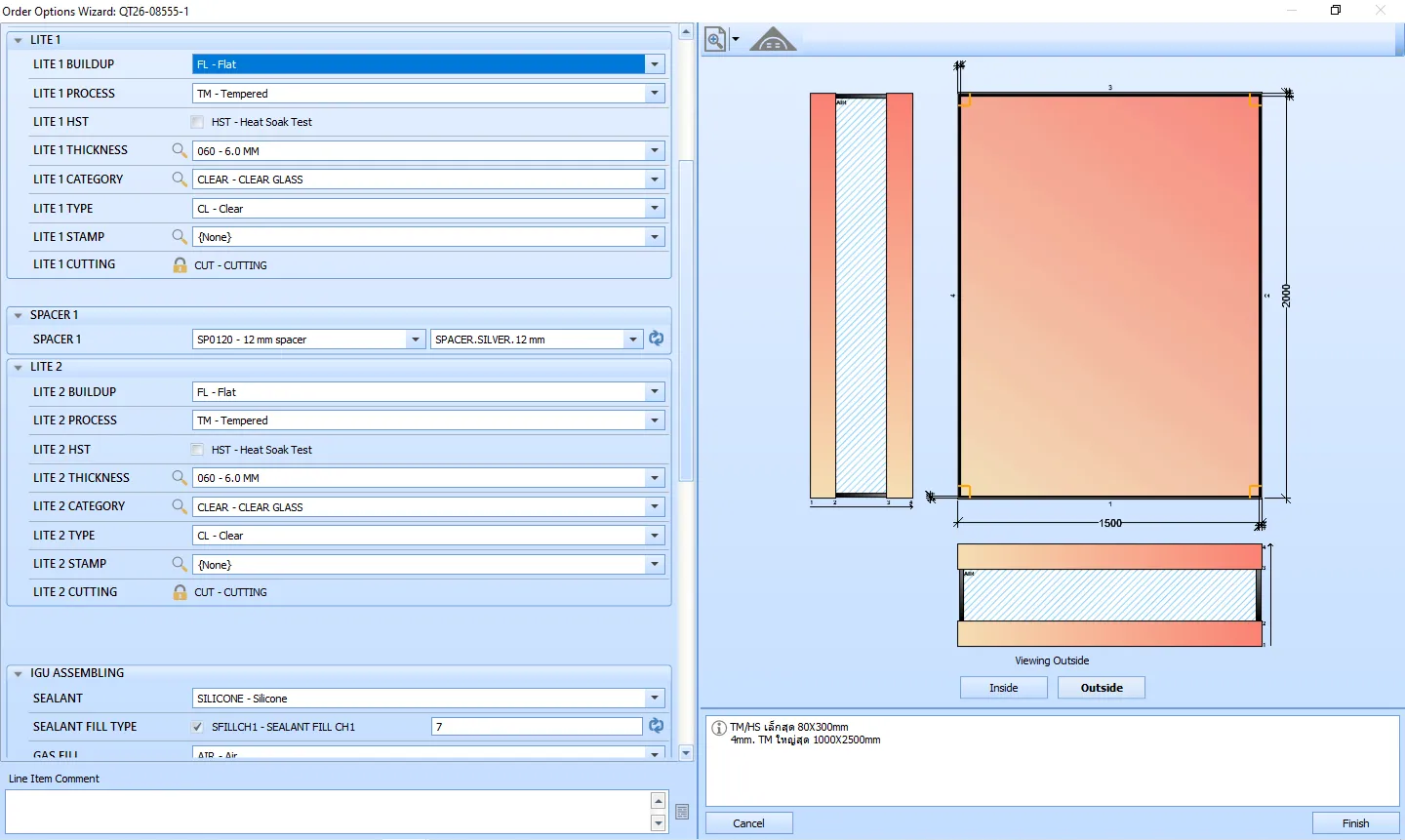
Task: Toggle the LITE 1 HST Heat Soak Test checkbox
Action: tap(197, 122)
